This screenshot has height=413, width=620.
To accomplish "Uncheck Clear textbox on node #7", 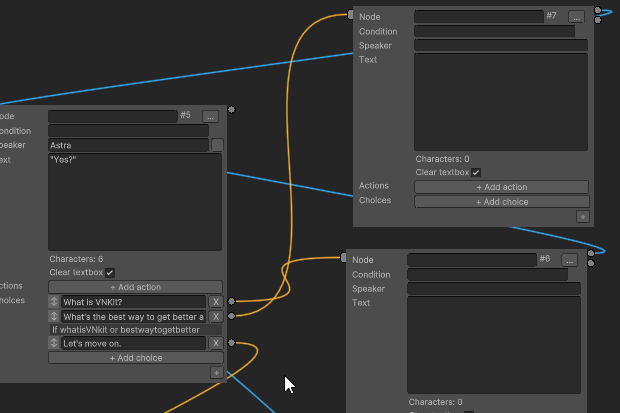I will pos(476,172).
